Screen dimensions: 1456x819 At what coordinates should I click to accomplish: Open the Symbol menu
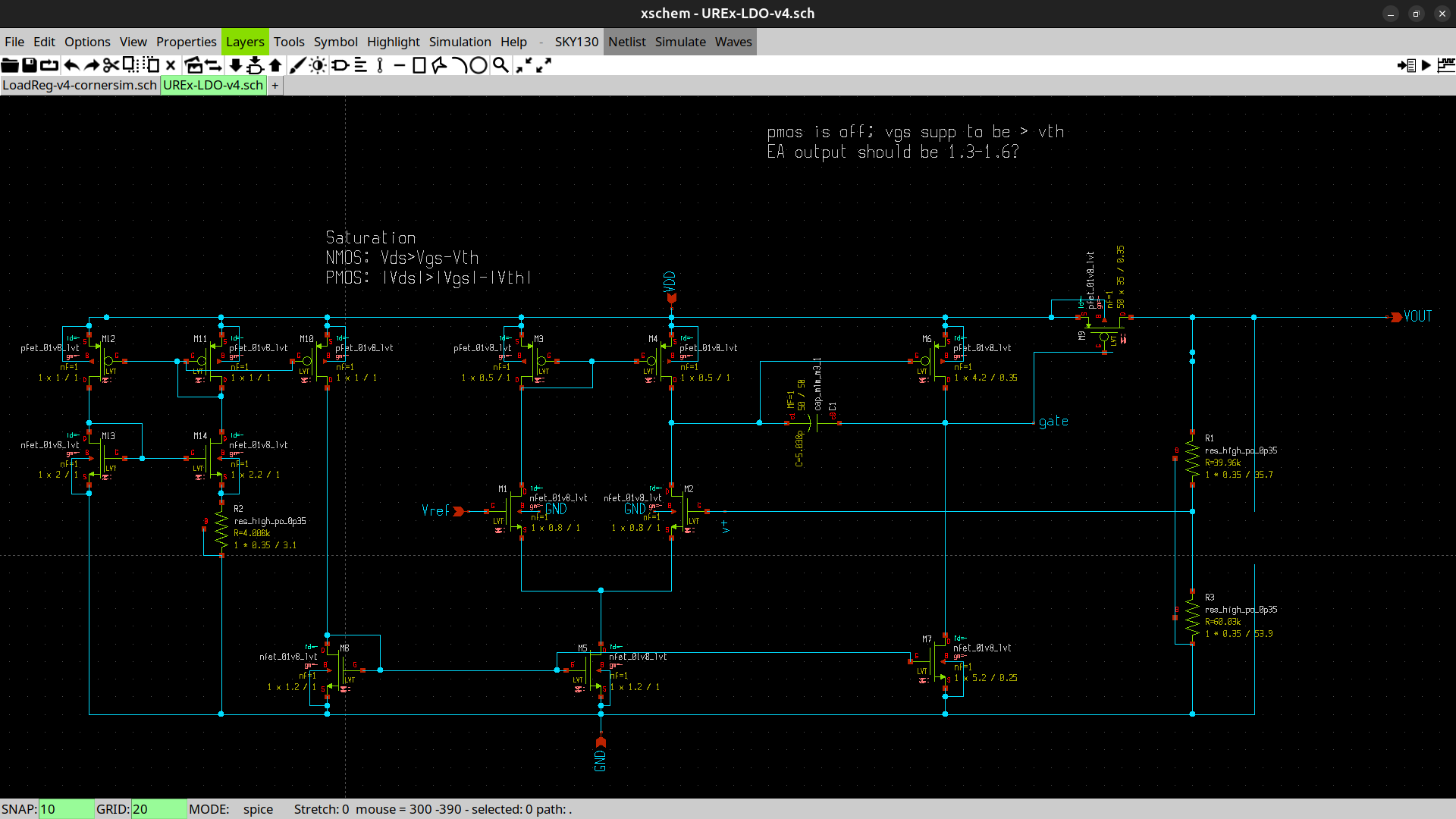click(335, 42)
